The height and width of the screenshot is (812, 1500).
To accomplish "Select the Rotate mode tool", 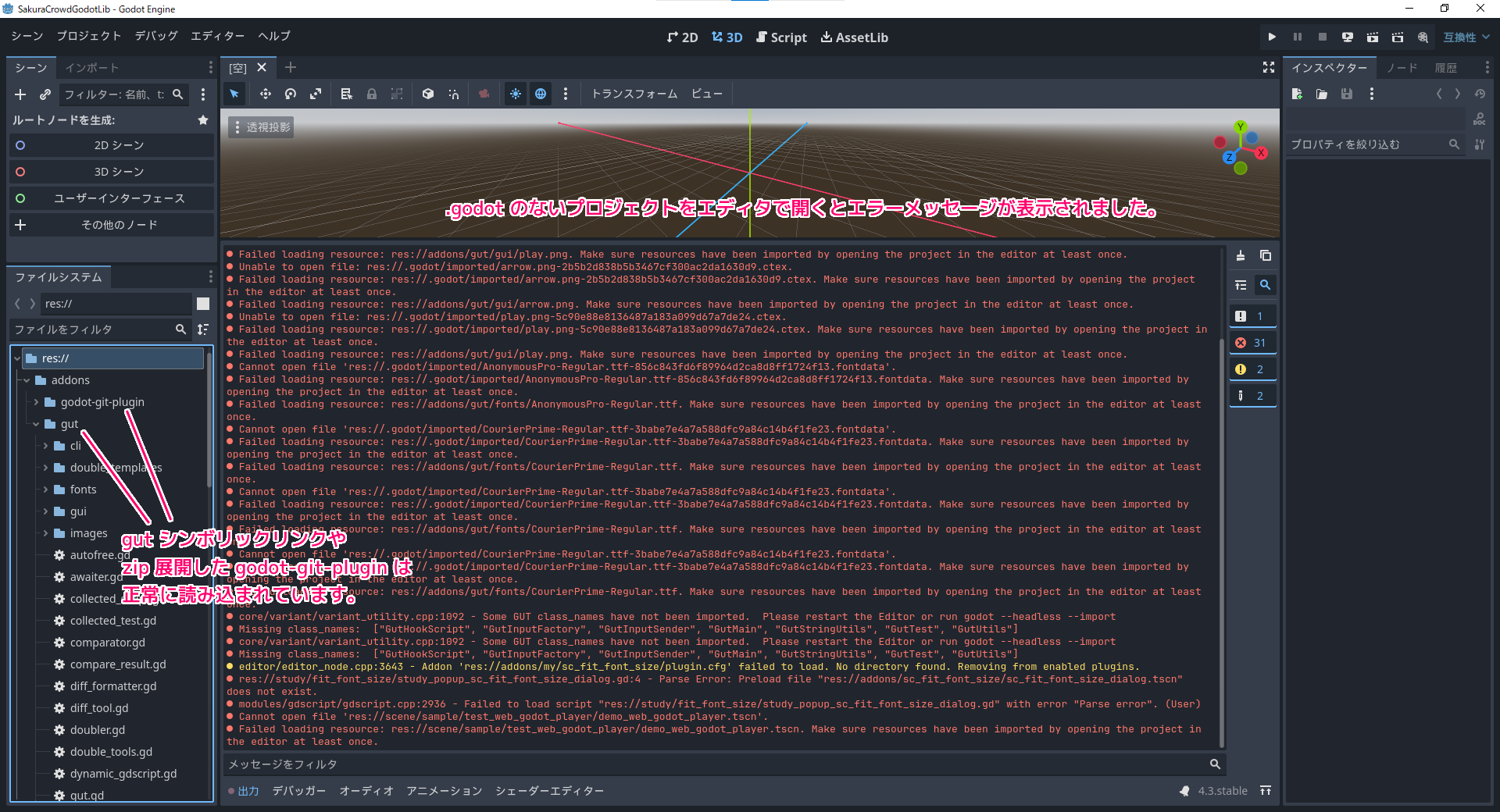I will pyautogui.click(x=291, y=94).
